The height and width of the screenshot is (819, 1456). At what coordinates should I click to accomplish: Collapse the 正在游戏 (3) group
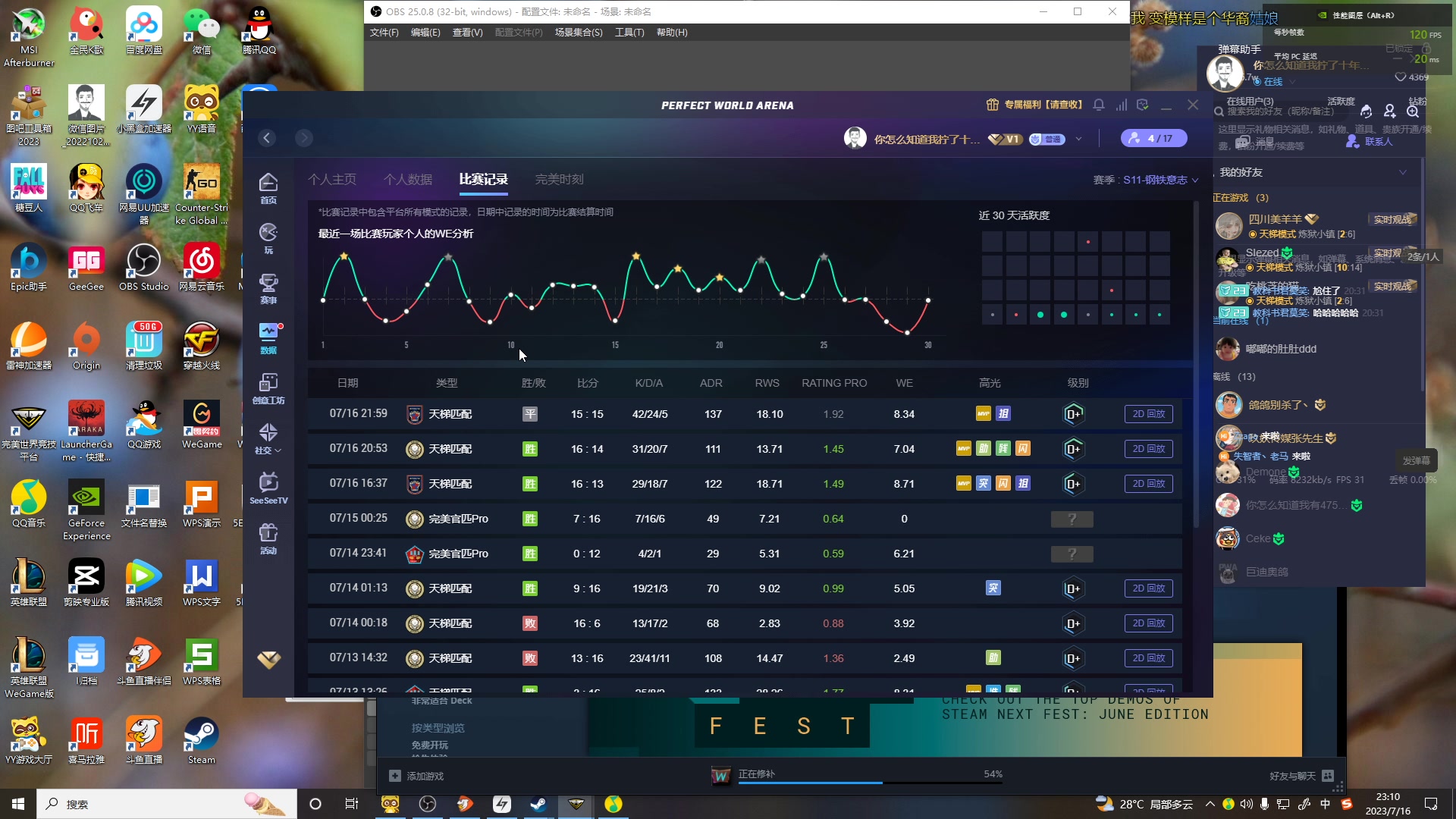coord(1240,197)
